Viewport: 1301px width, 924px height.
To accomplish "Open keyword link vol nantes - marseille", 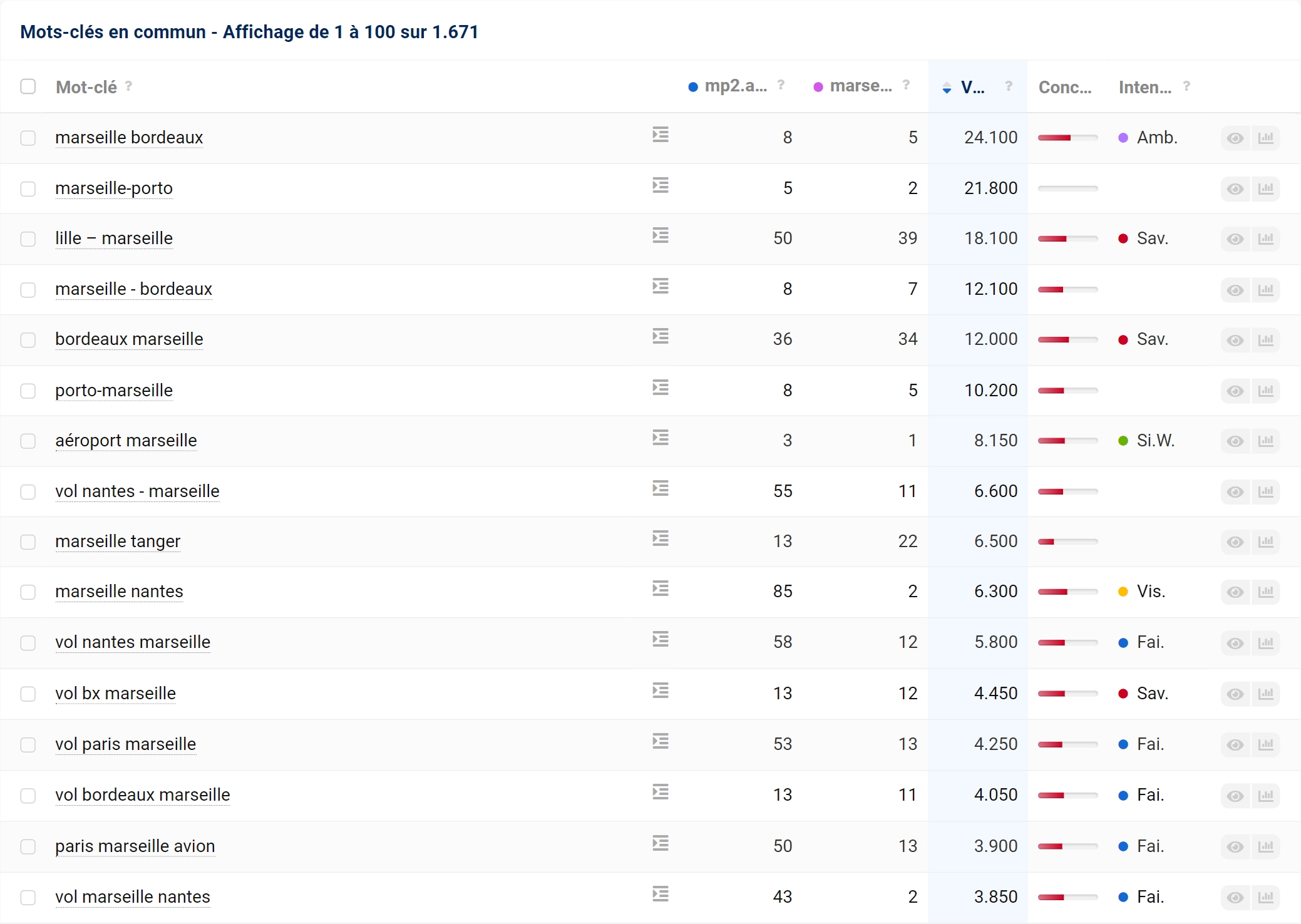I will tap(137, 491).
